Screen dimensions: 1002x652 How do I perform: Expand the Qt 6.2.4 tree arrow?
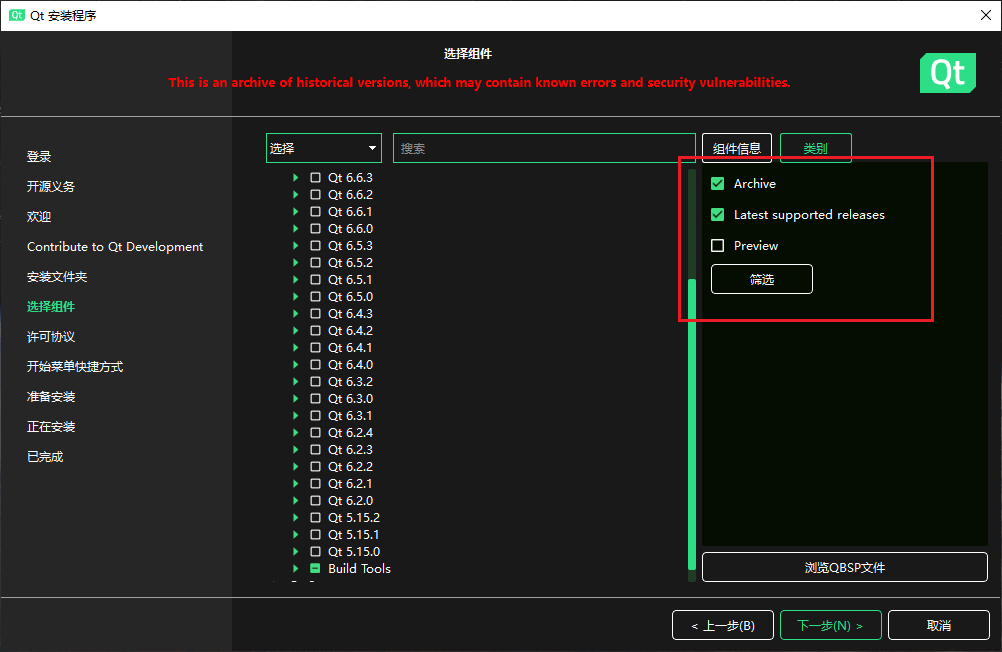[295, 433]
